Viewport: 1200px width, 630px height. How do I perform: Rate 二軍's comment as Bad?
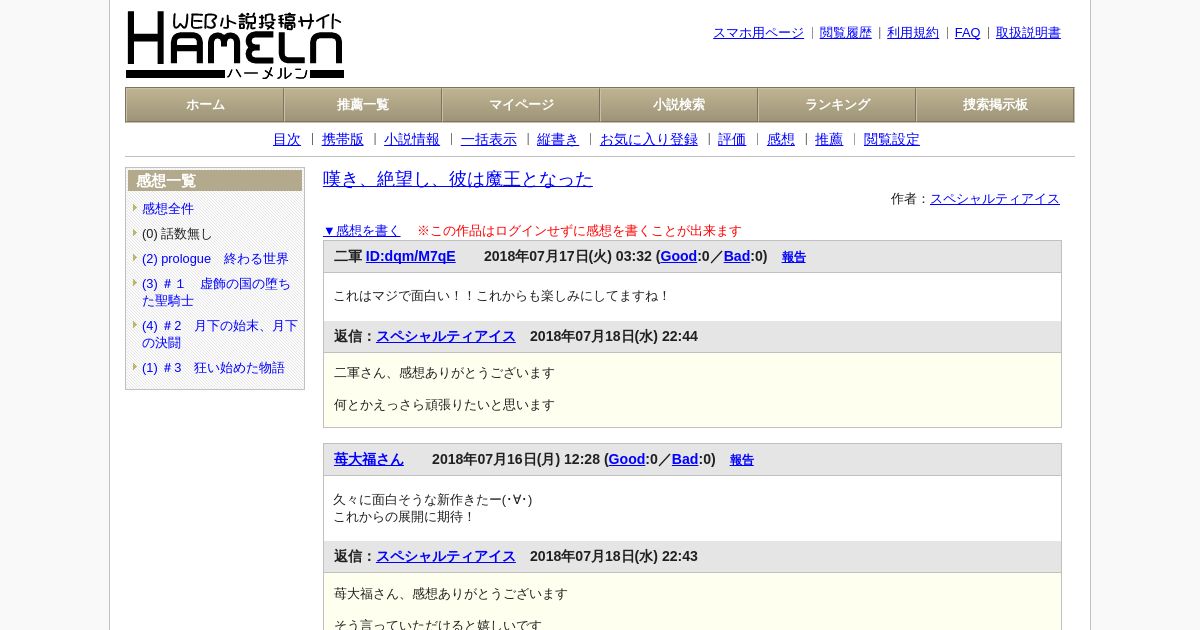[737, 257]
